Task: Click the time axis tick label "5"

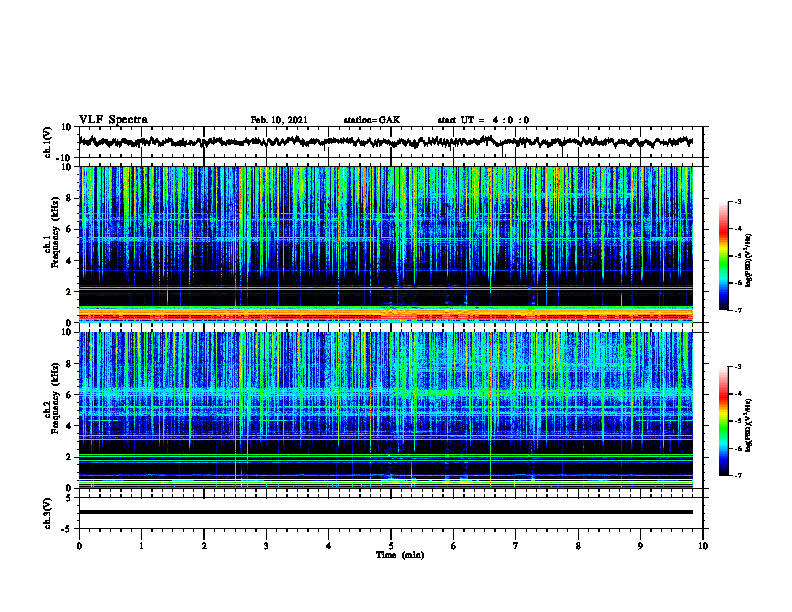Action: pos(391,546)
